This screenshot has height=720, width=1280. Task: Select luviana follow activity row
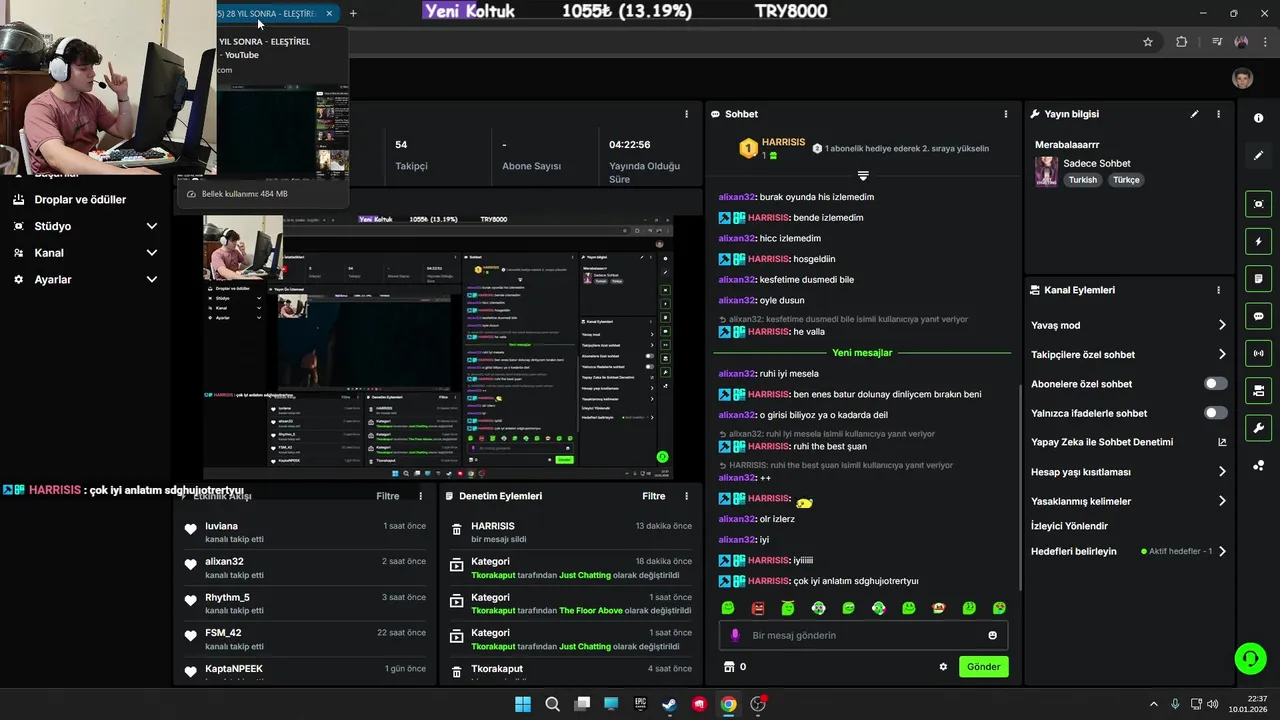click(306, 532)
